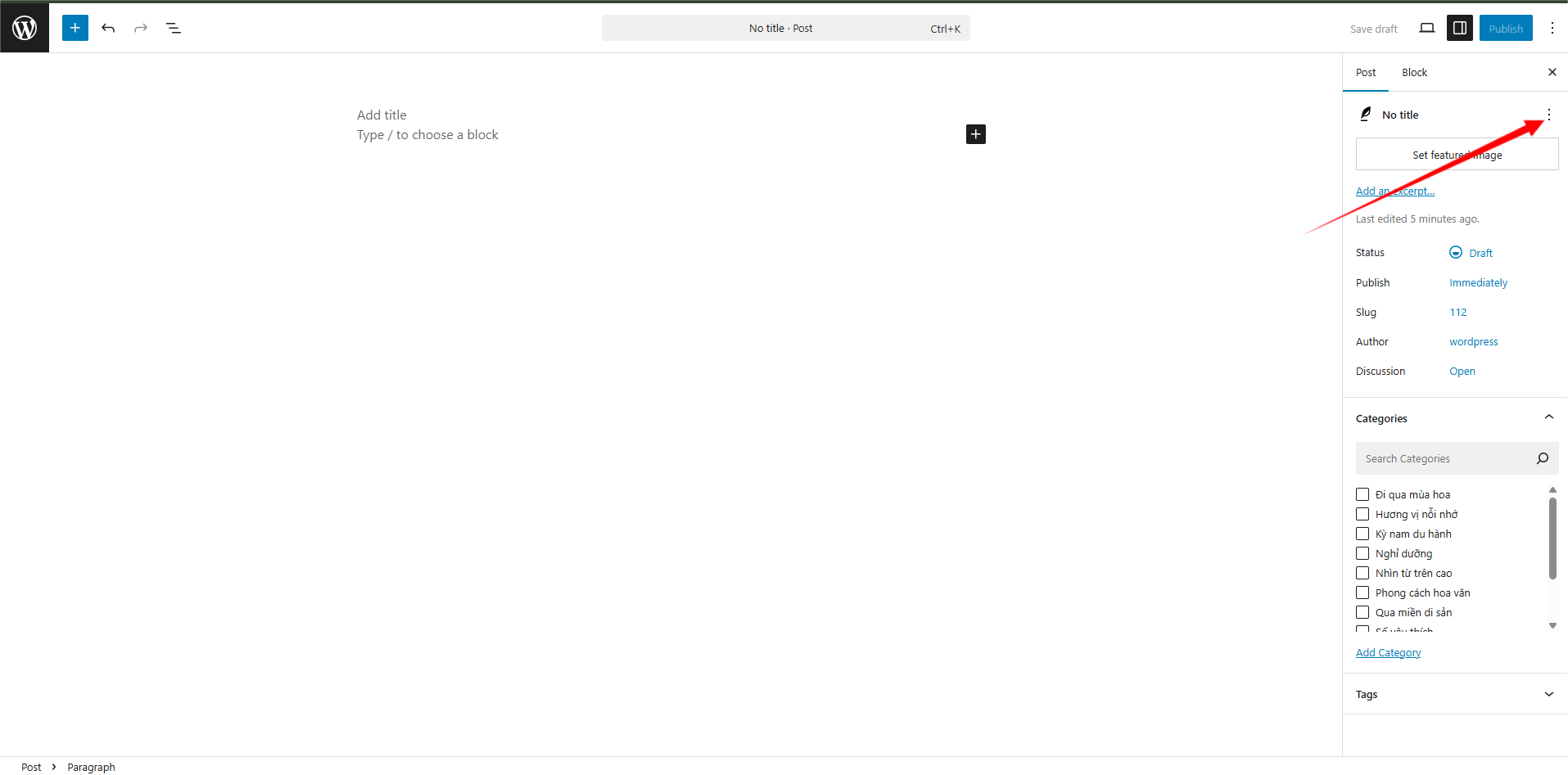The image size is (1568, 775).
Task: Select the Post tab in sidebar
Action: (x=1366, y=73)
